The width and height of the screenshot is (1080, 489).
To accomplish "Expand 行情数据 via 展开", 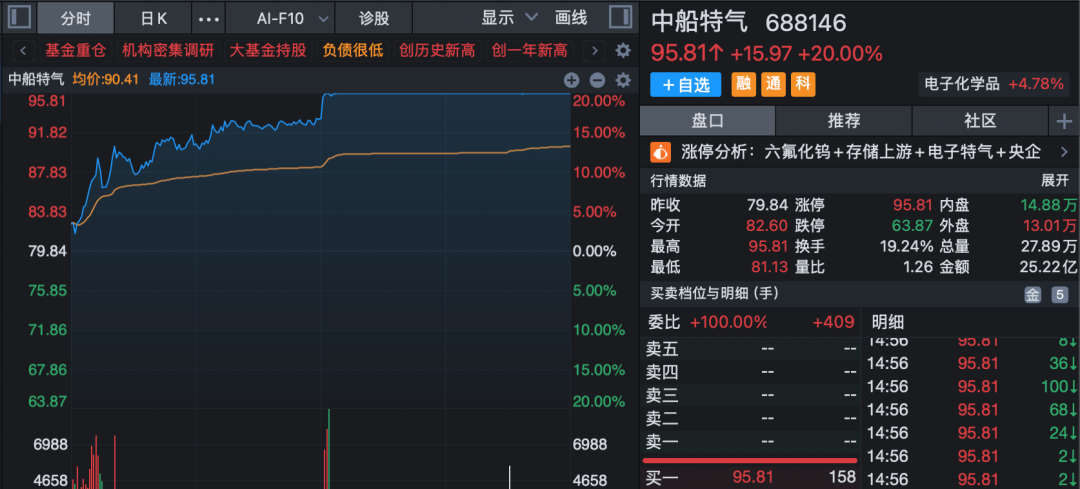I will coord(1055,181).
